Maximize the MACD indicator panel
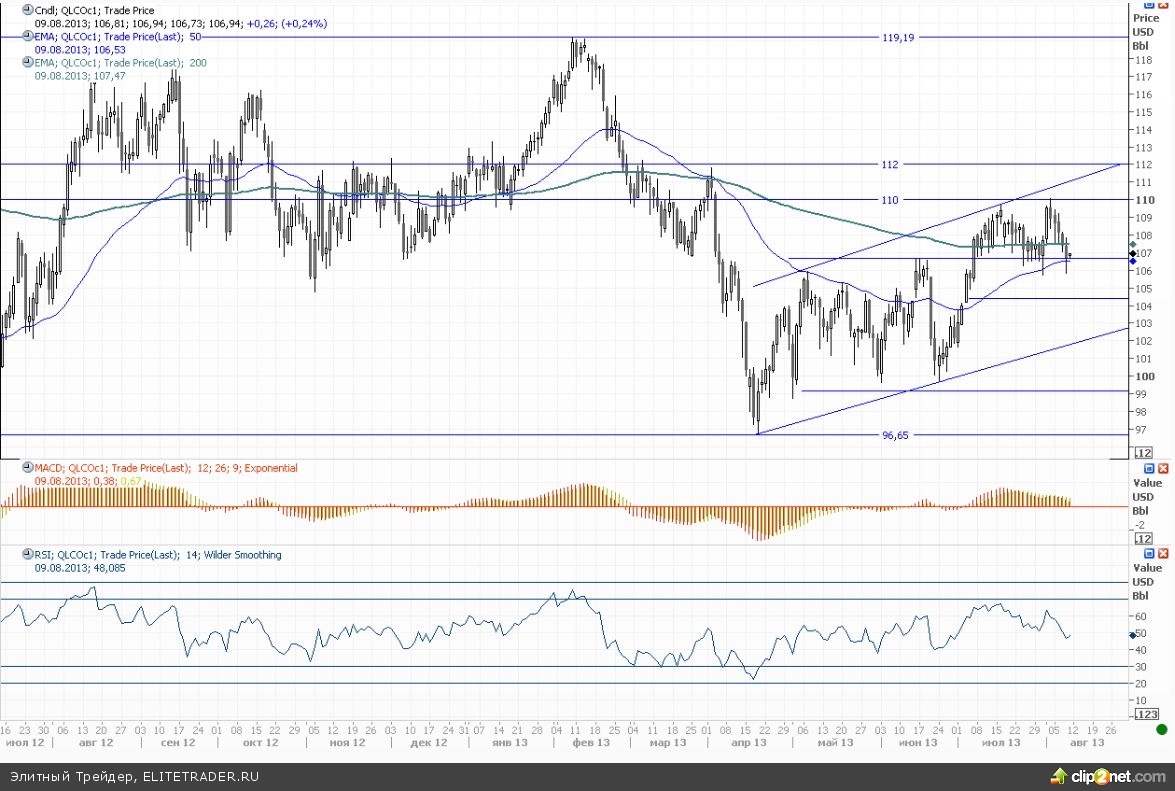The width and height of the screenshot is (1175, 791). point(1149,468)
